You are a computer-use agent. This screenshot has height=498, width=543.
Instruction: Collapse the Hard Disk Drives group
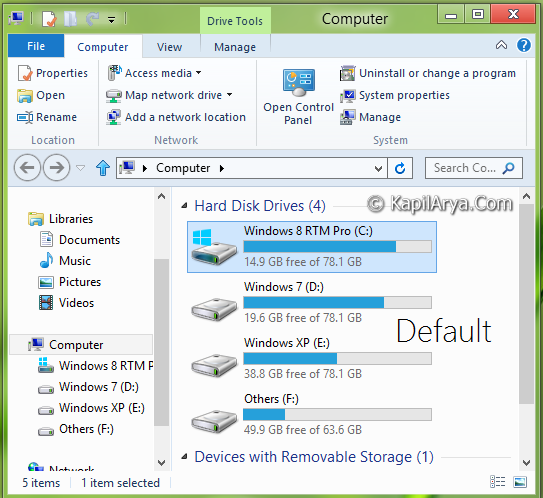click(x=185, y=206)
